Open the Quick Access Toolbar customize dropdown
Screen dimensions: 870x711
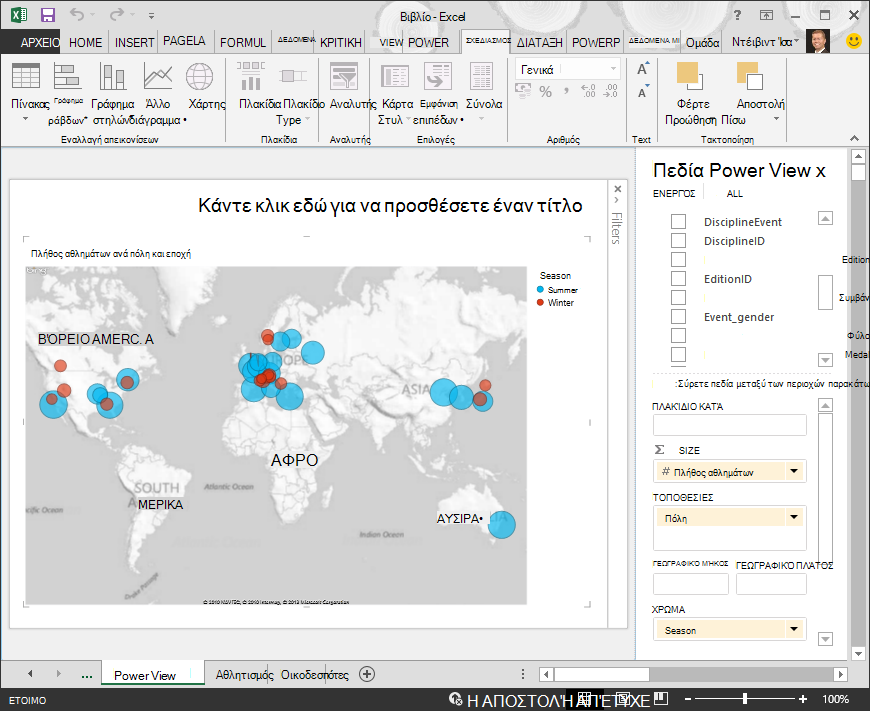coord(151,16)
